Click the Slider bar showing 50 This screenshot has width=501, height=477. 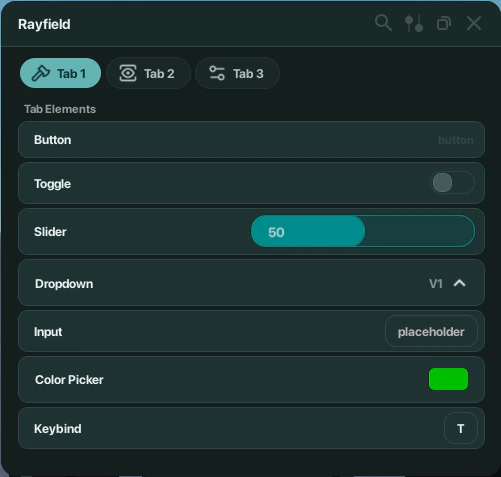click(363, 231)
